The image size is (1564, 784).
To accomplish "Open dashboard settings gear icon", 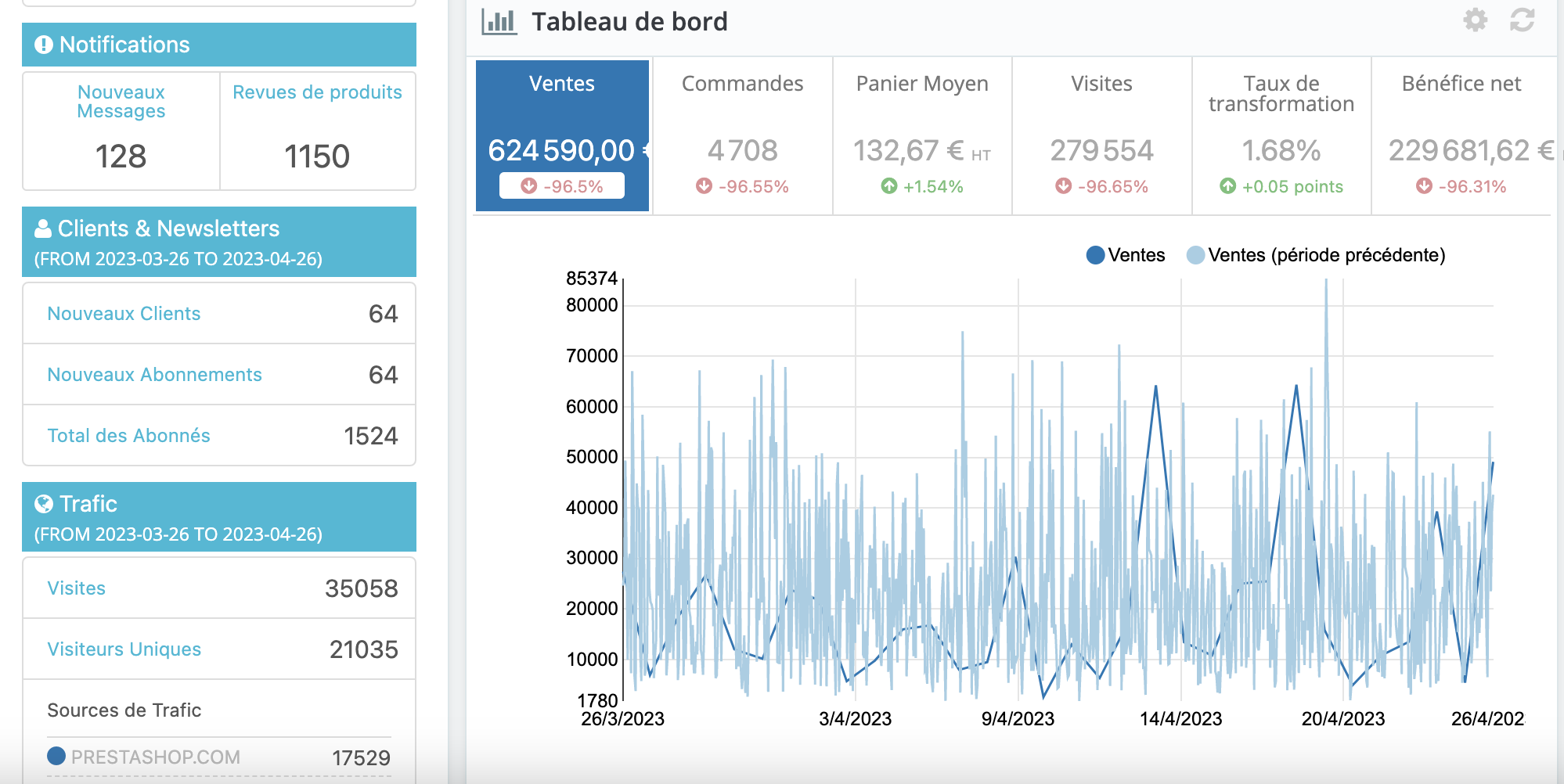I will point(1475,20).
